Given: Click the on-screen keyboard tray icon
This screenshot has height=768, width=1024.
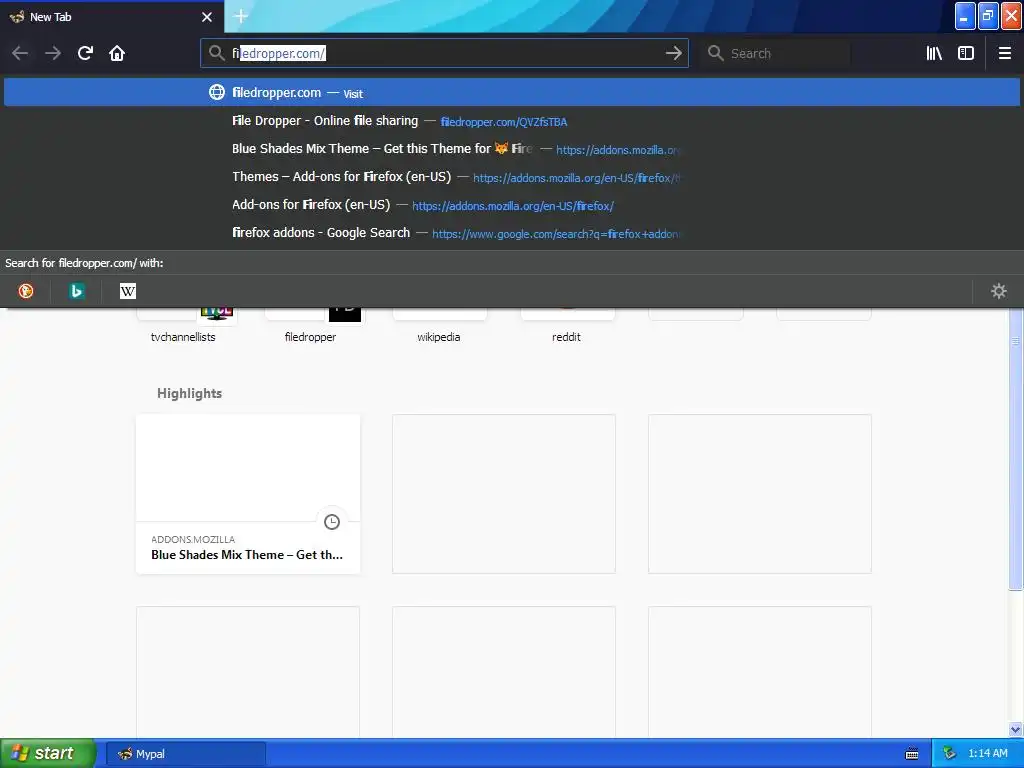Looking at the screenshot, I should (912, 754).
